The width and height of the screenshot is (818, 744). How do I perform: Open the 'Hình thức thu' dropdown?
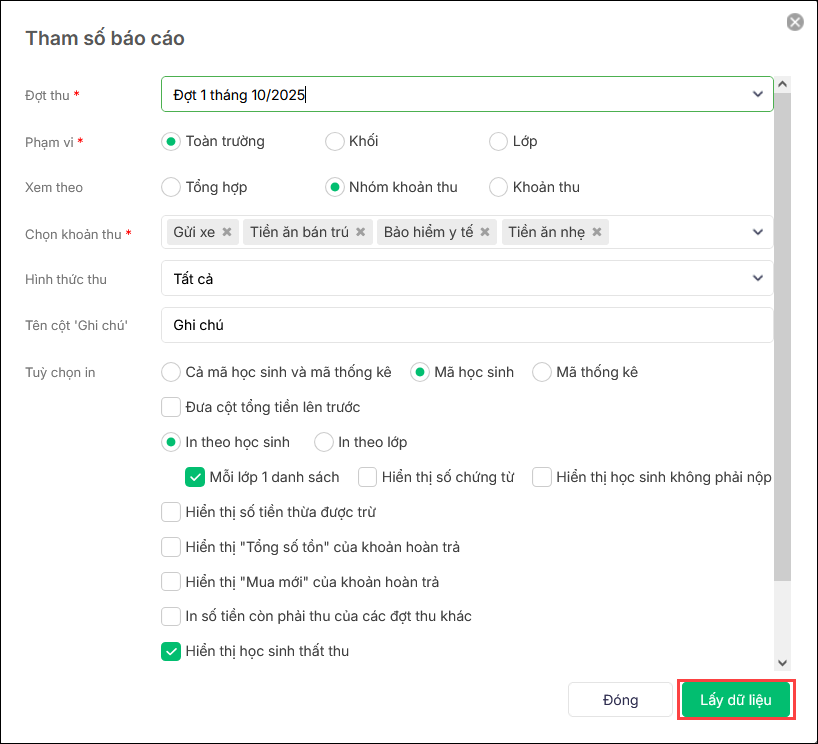(x=757, y=278)
